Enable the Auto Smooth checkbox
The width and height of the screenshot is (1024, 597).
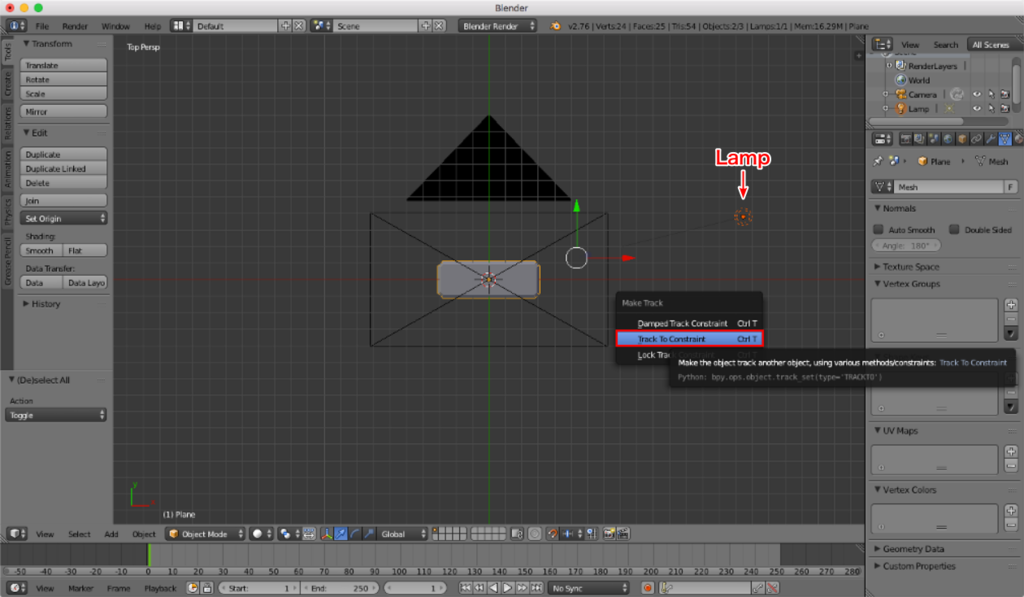tap(879, 229)
